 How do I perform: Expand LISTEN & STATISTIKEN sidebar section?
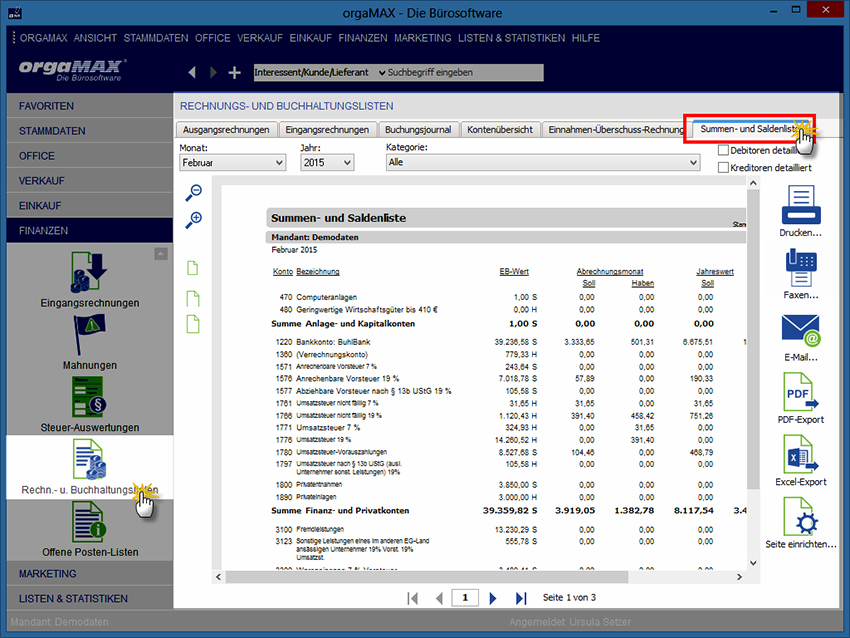click(90, 598)
